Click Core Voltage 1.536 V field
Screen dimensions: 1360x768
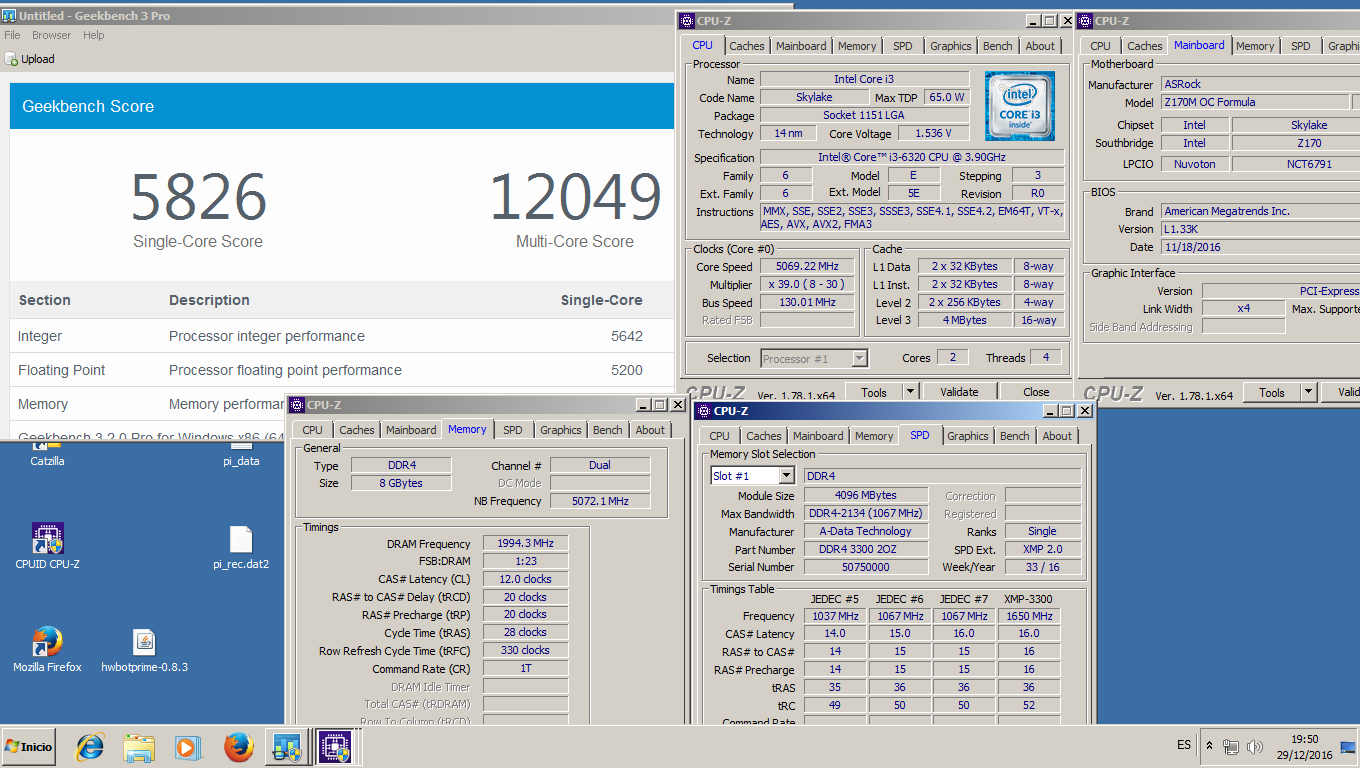(933, 133)
